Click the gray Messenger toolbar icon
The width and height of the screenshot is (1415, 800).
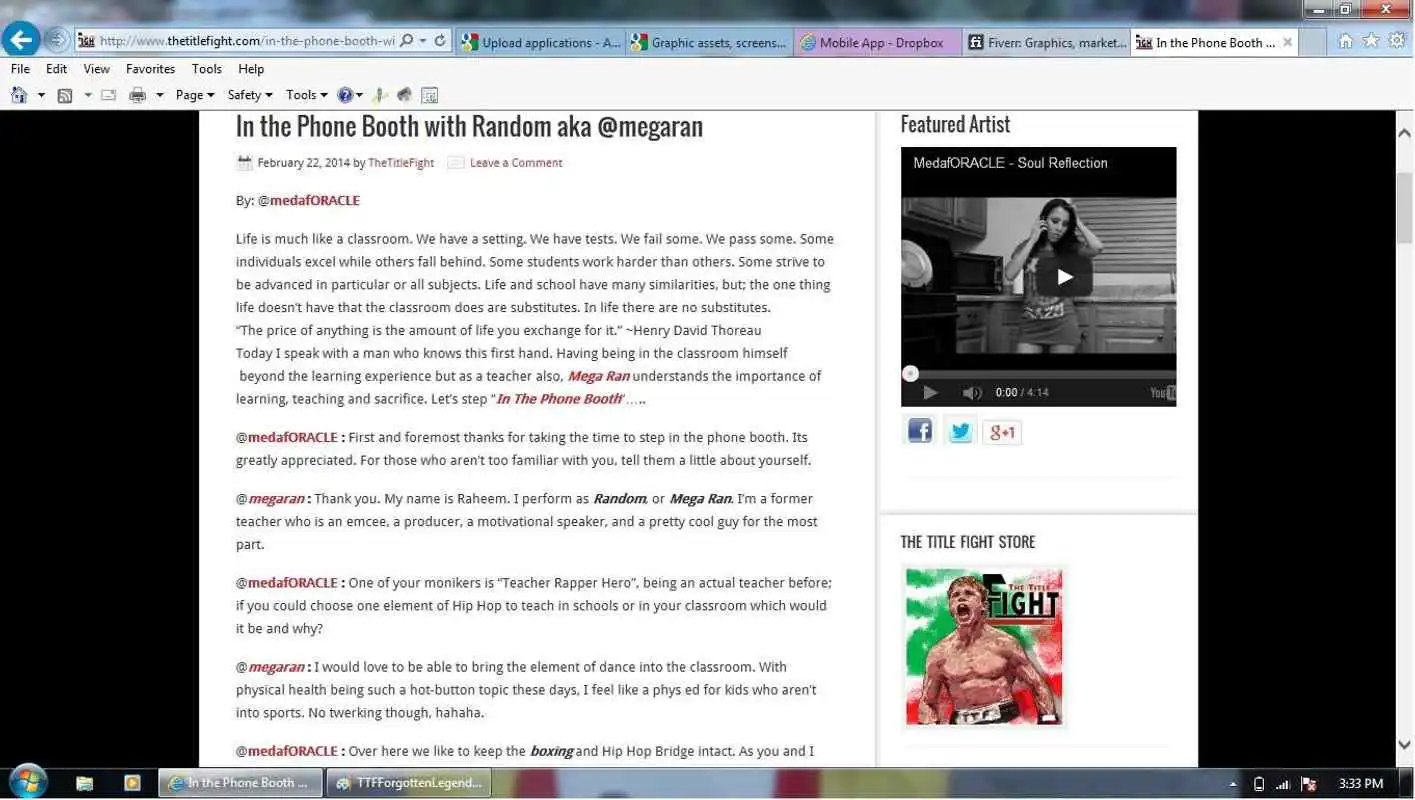(405, 95)
